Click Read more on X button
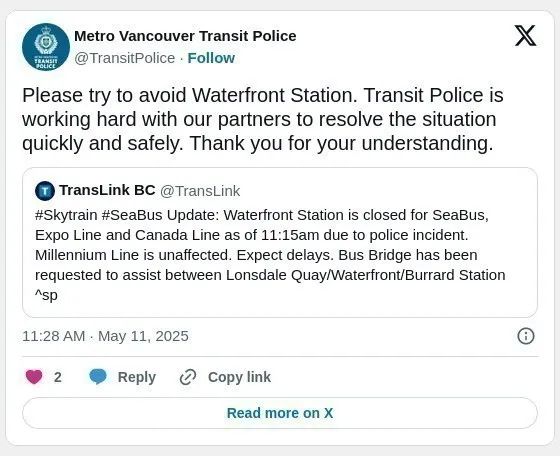The width and height of the screenshot is (560, 456). pos(280,413)
